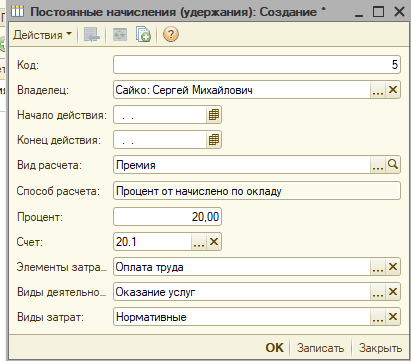The width and height of the screenshot is (411, 361).
Task: Open selection for Виды деятельности field
Action: click(378, 292)
